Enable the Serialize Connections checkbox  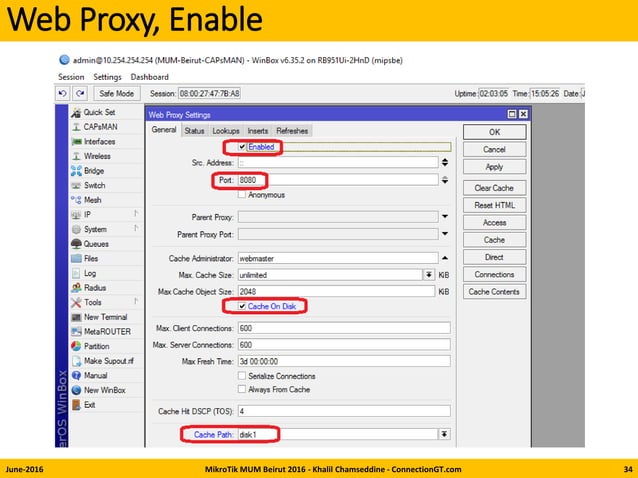[x=242, y=375]
